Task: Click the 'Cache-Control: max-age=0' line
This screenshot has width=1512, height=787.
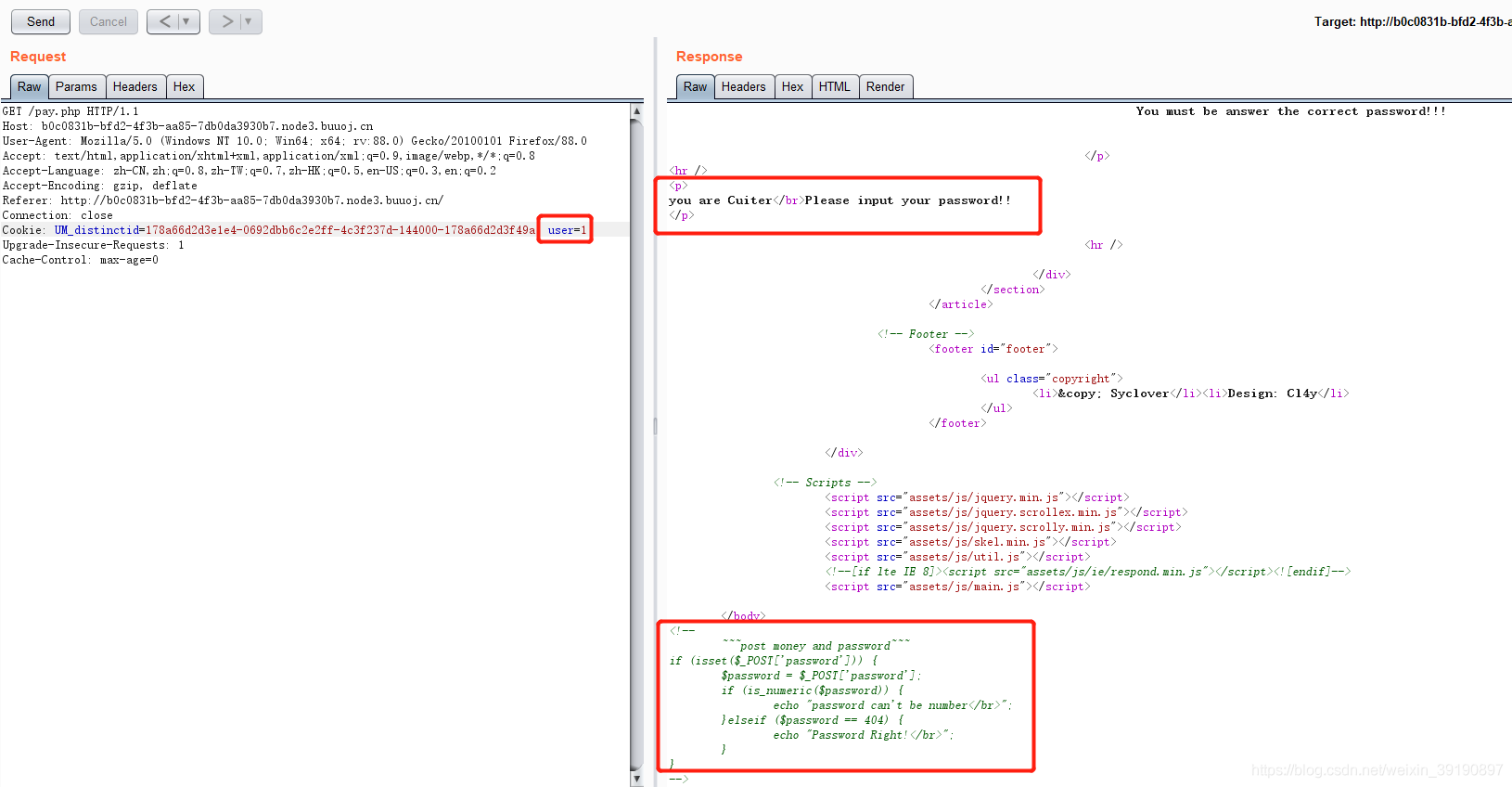Action: [x=80, y=260]
